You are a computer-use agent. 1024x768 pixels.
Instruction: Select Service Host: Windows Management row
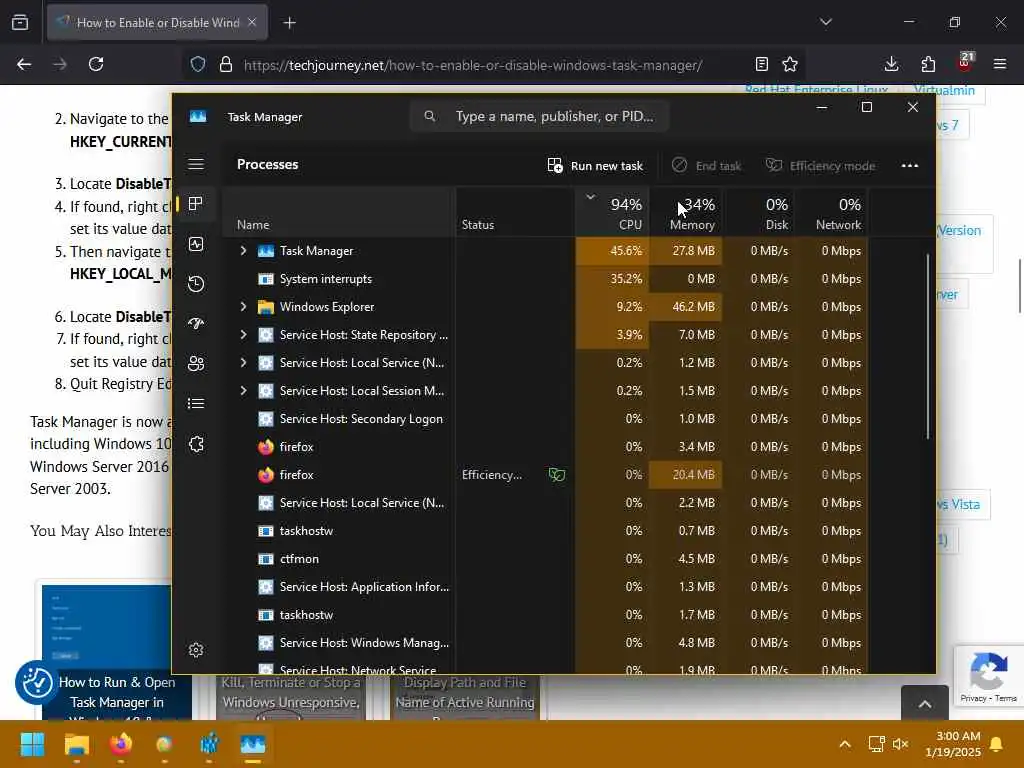(545, 643)
